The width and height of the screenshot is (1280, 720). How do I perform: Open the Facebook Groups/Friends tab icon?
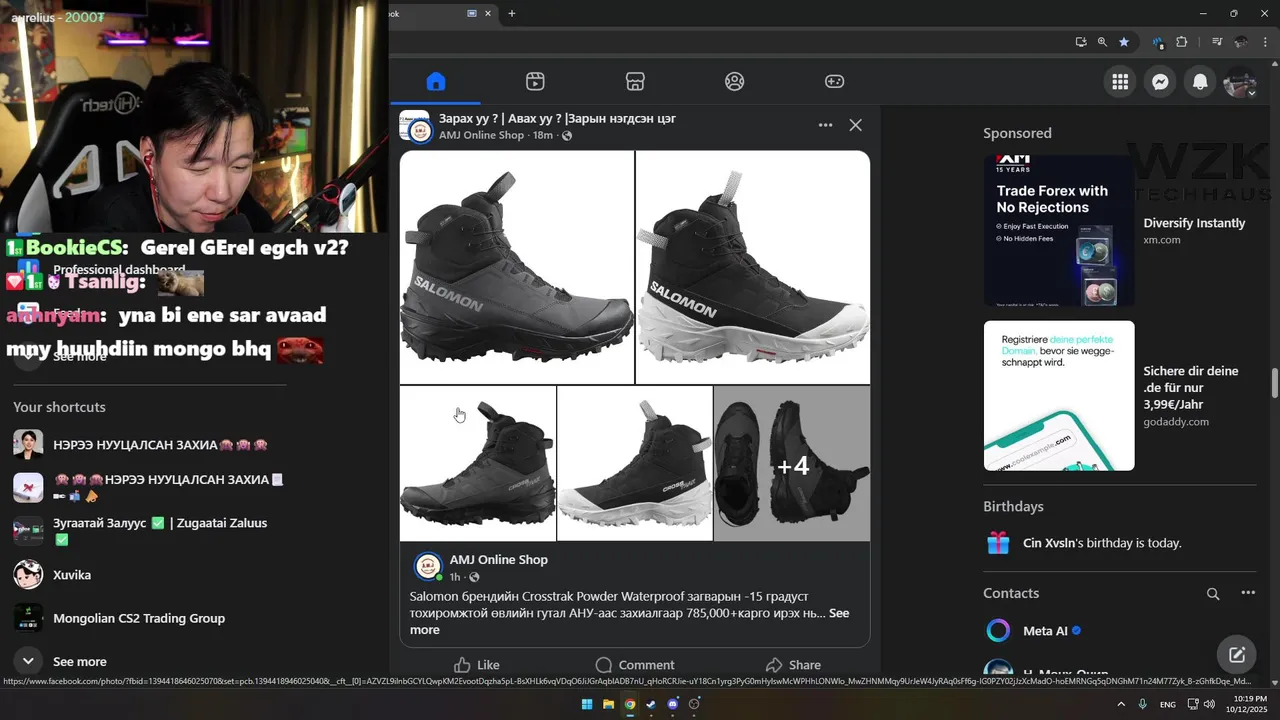(735, 82)
